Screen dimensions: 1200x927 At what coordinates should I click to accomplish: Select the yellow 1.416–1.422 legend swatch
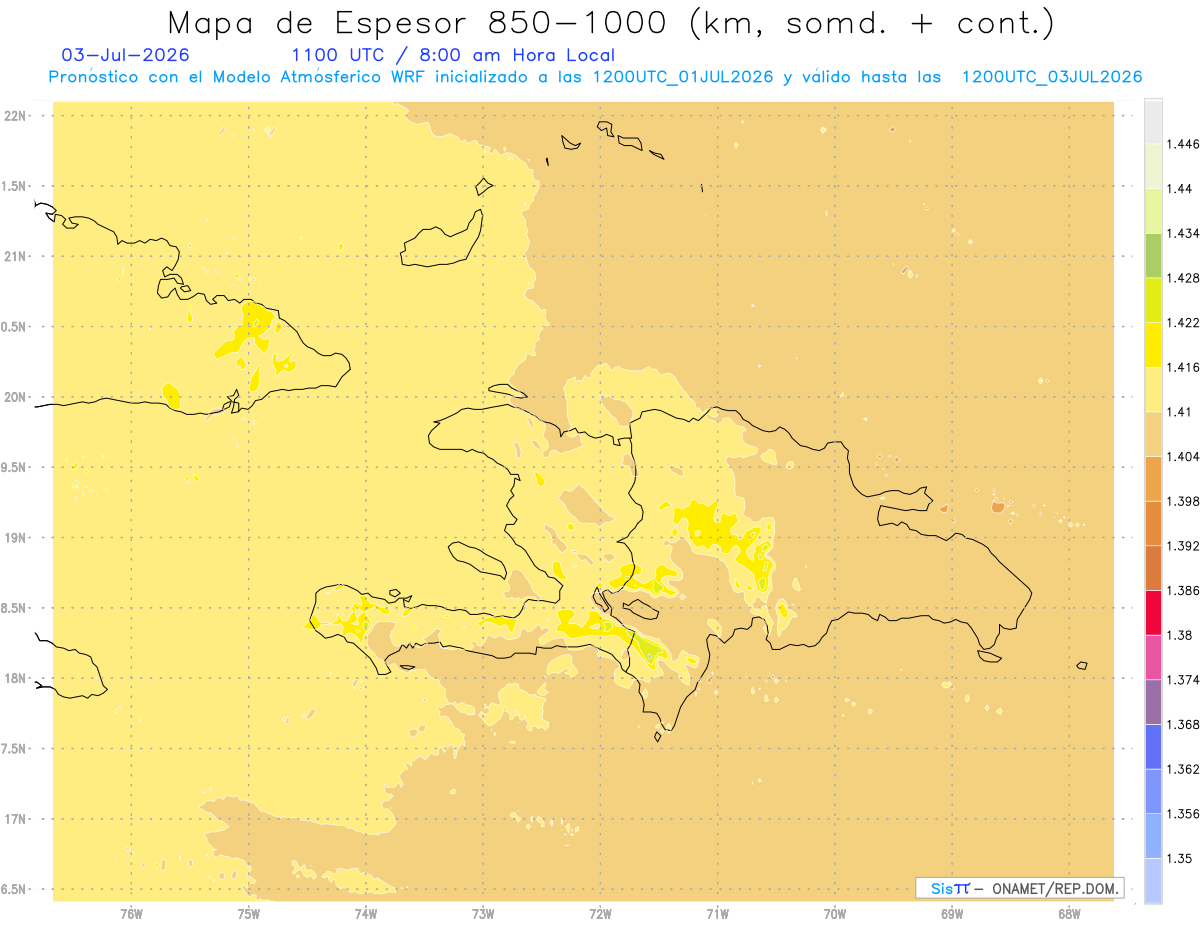pyautogui.click(x=1153, y=345)
